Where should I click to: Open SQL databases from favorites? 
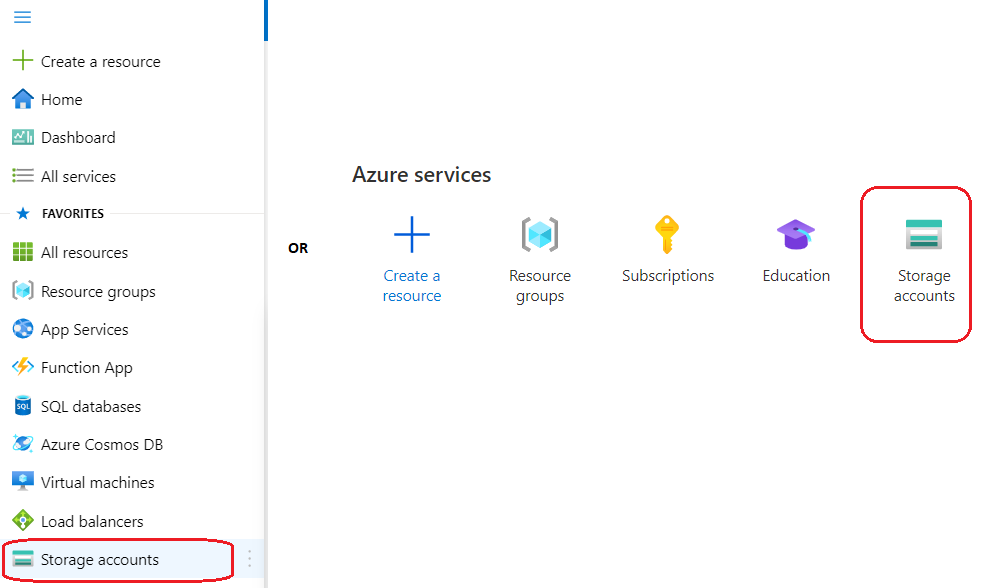pos(91,406)
